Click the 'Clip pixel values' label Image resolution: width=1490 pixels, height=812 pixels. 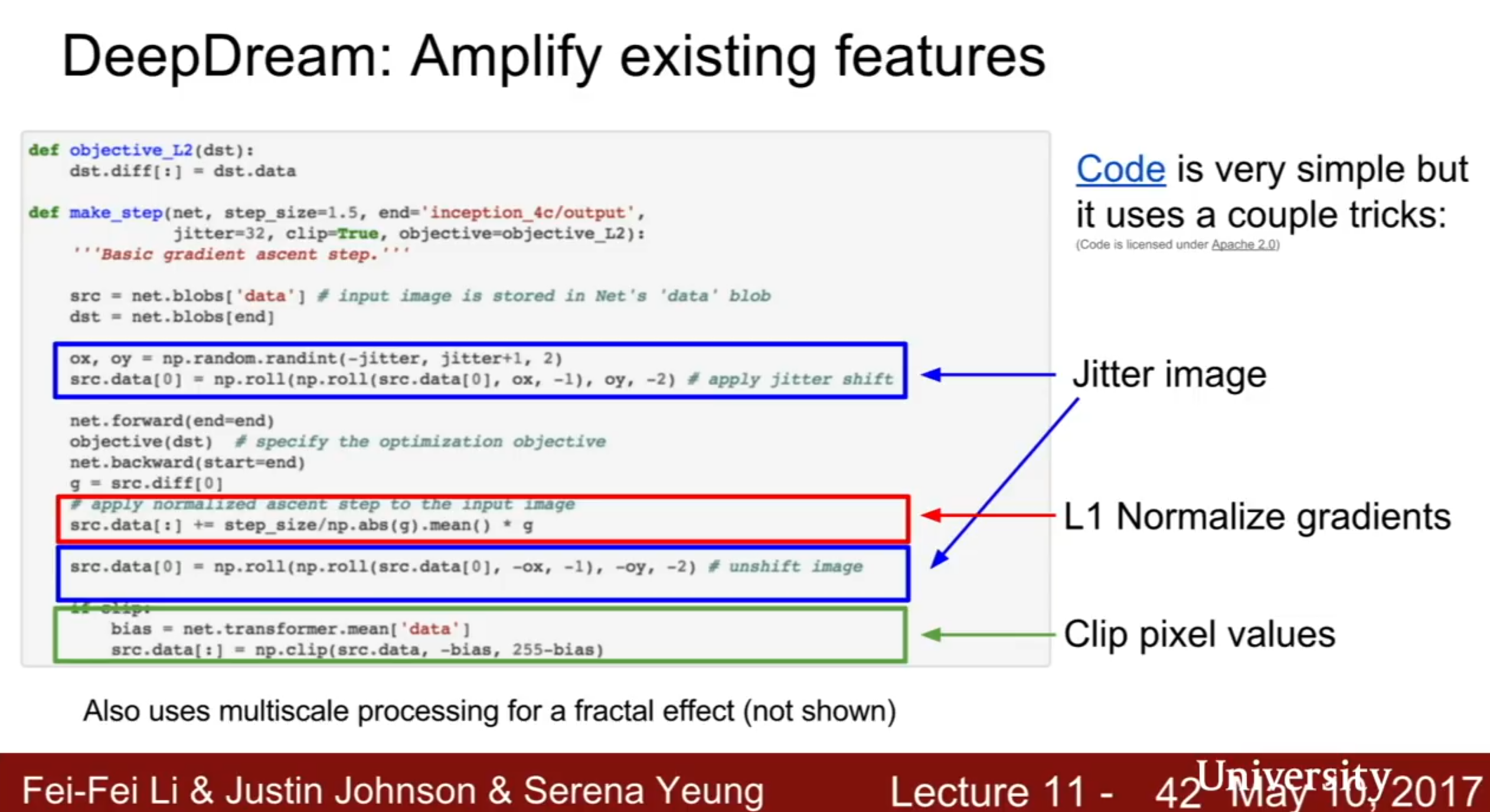(1200, 634)
